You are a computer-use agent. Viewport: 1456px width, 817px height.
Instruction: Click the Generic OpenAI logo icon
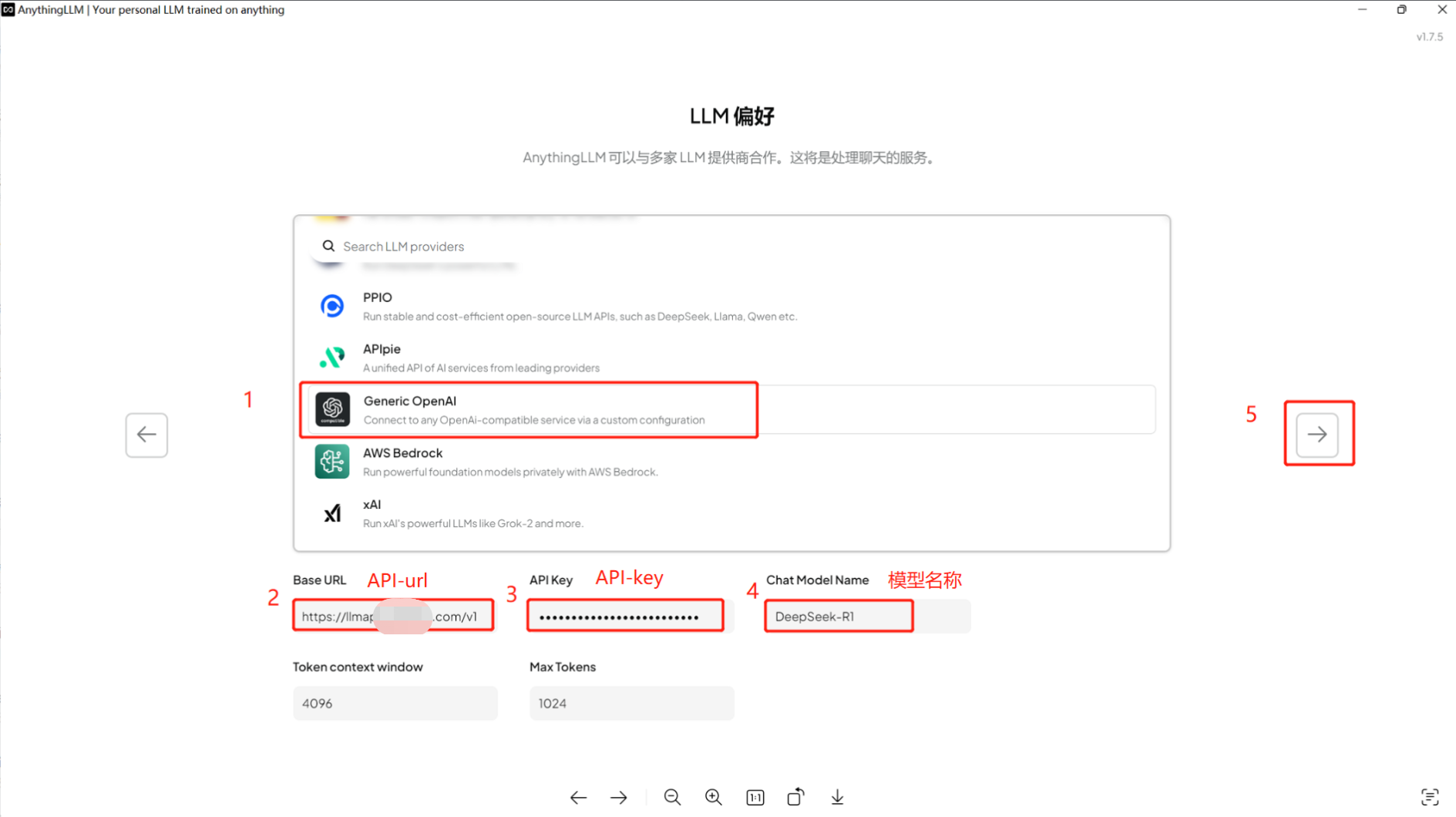tap(332, 409)
